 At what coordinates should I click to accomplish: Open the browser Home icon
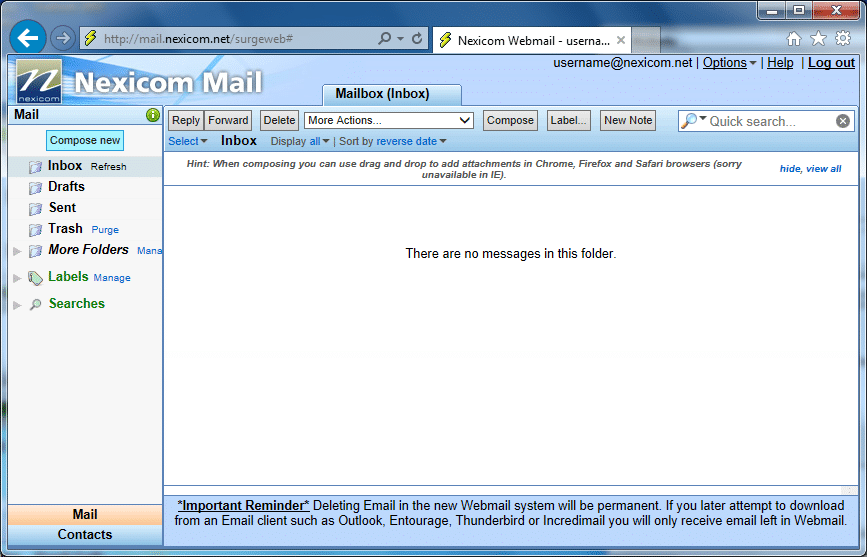(x=794, y=38)
